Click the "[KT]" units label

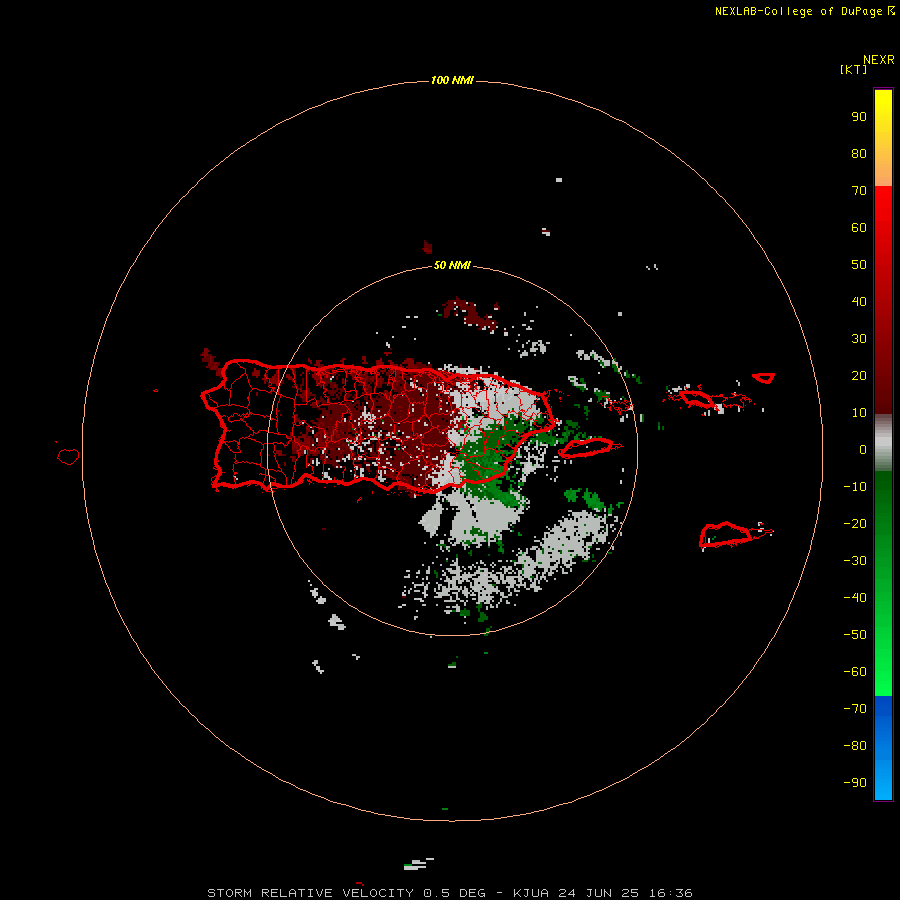pyautogui.click(x=853, y=69)
